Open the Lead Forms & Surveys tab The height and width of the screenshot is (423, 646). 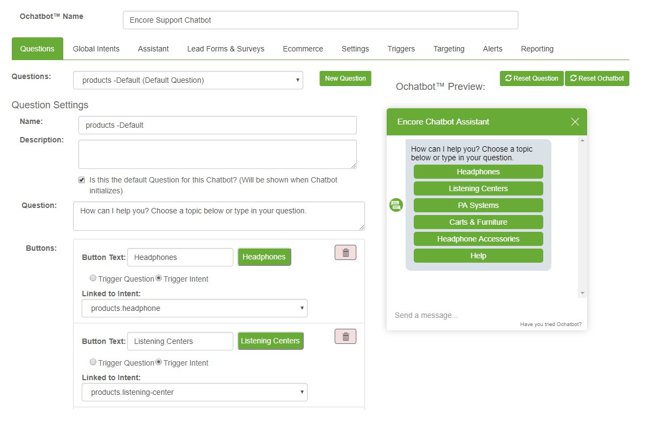225,49
